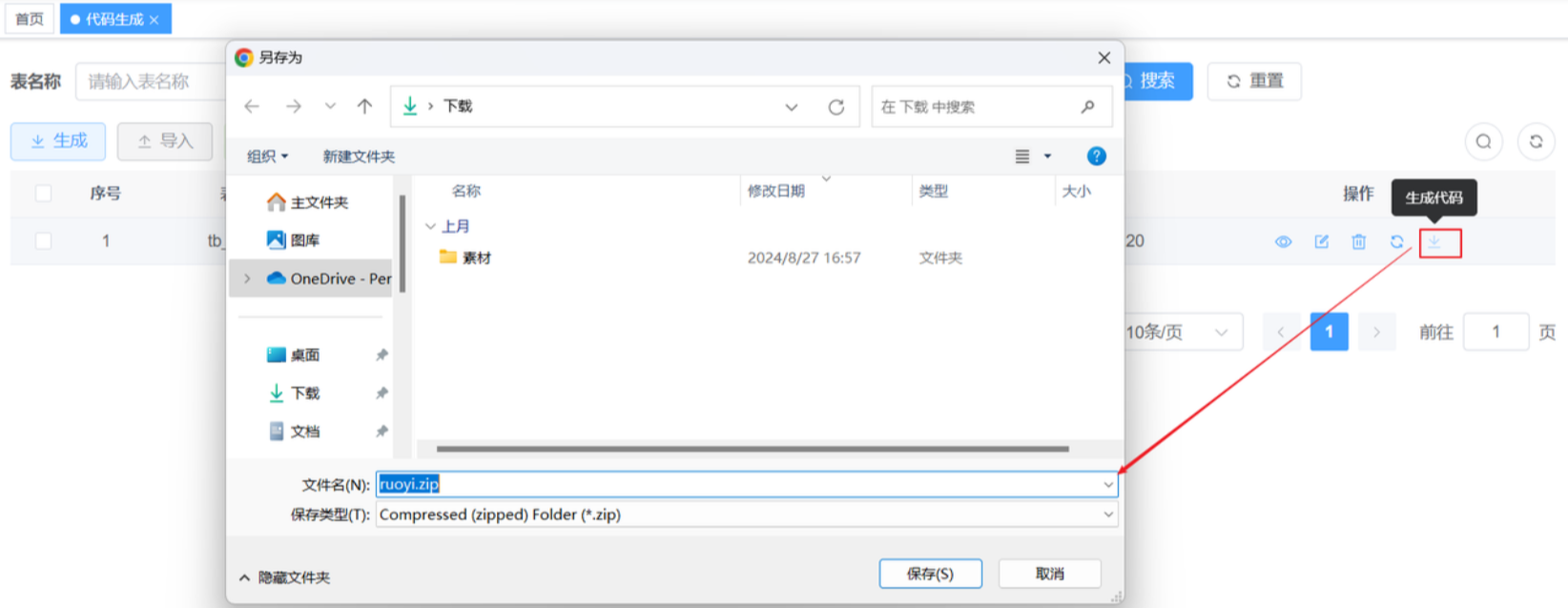Switch to the 首页 tab
Screen dimensions: 1568x608
(30, 19)
